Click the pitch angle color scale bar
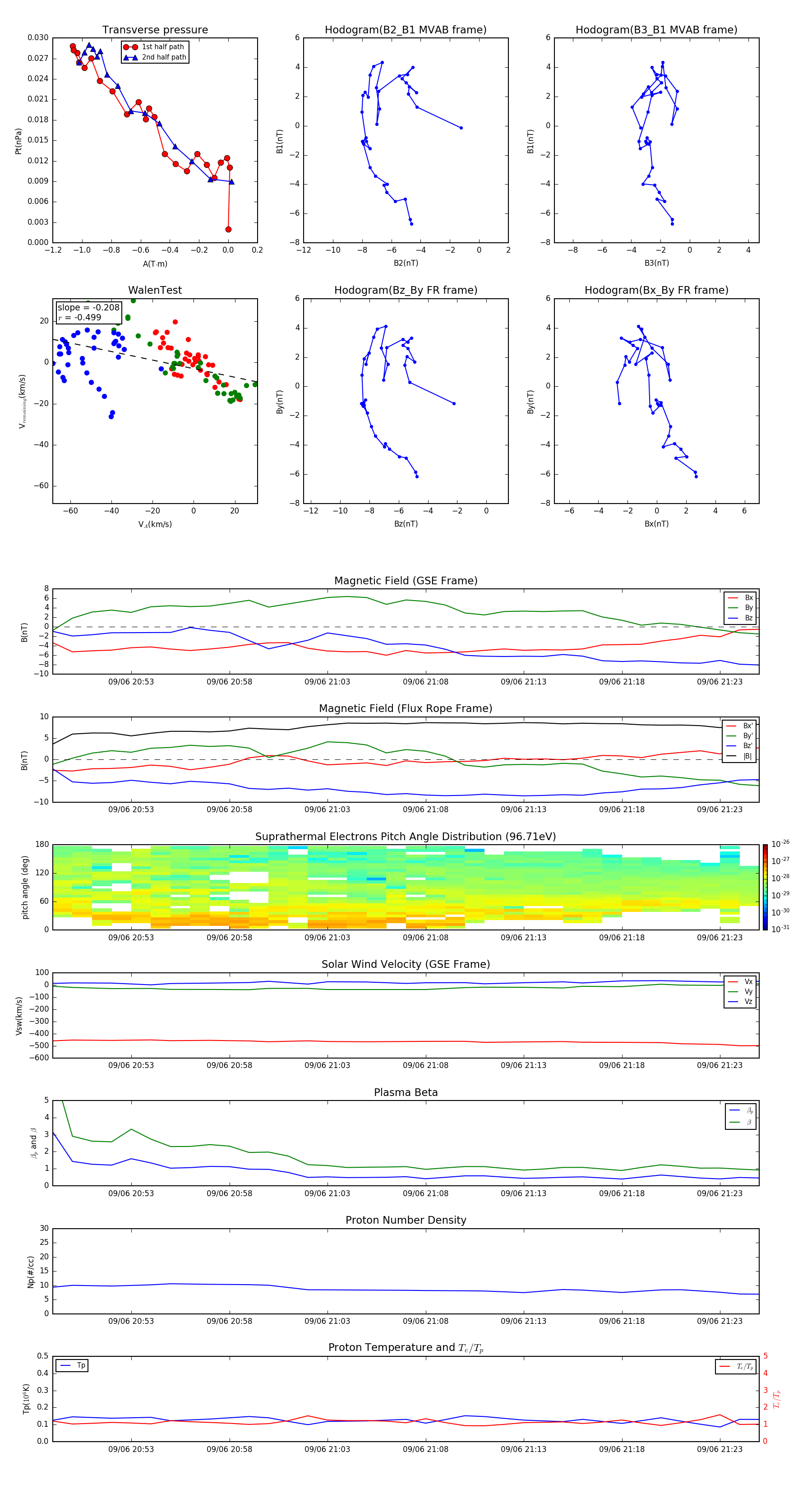This screenshot has width=812, height=1489. tap(765, 887)
